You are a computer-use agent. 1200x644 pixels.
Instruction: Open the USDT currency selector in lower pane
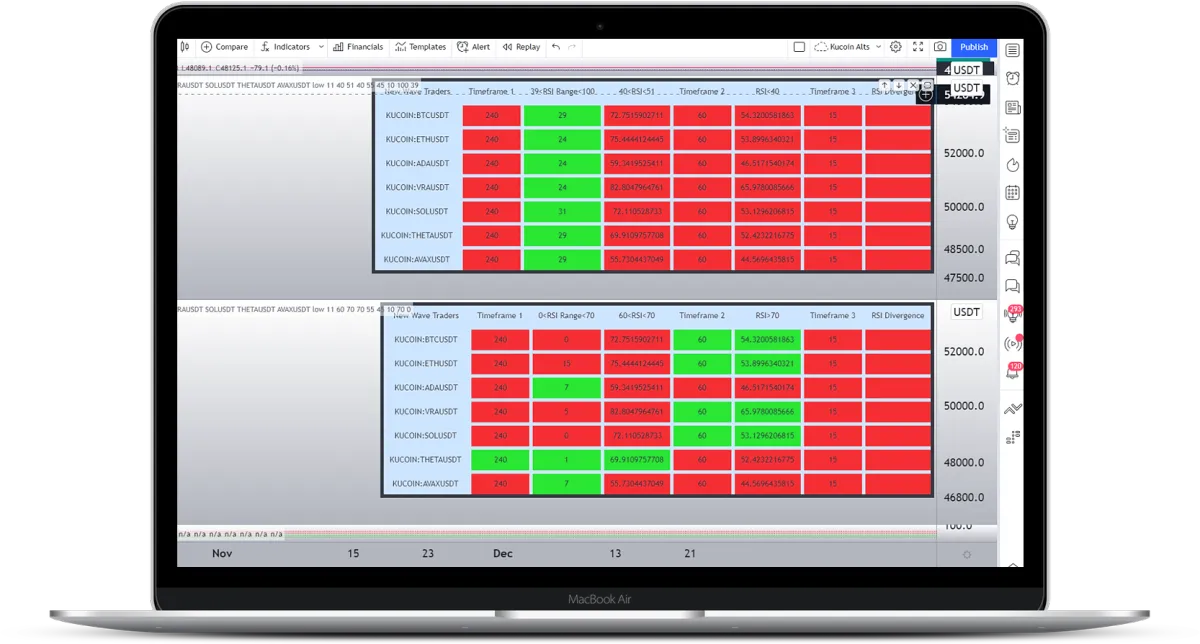coord(966,312)
